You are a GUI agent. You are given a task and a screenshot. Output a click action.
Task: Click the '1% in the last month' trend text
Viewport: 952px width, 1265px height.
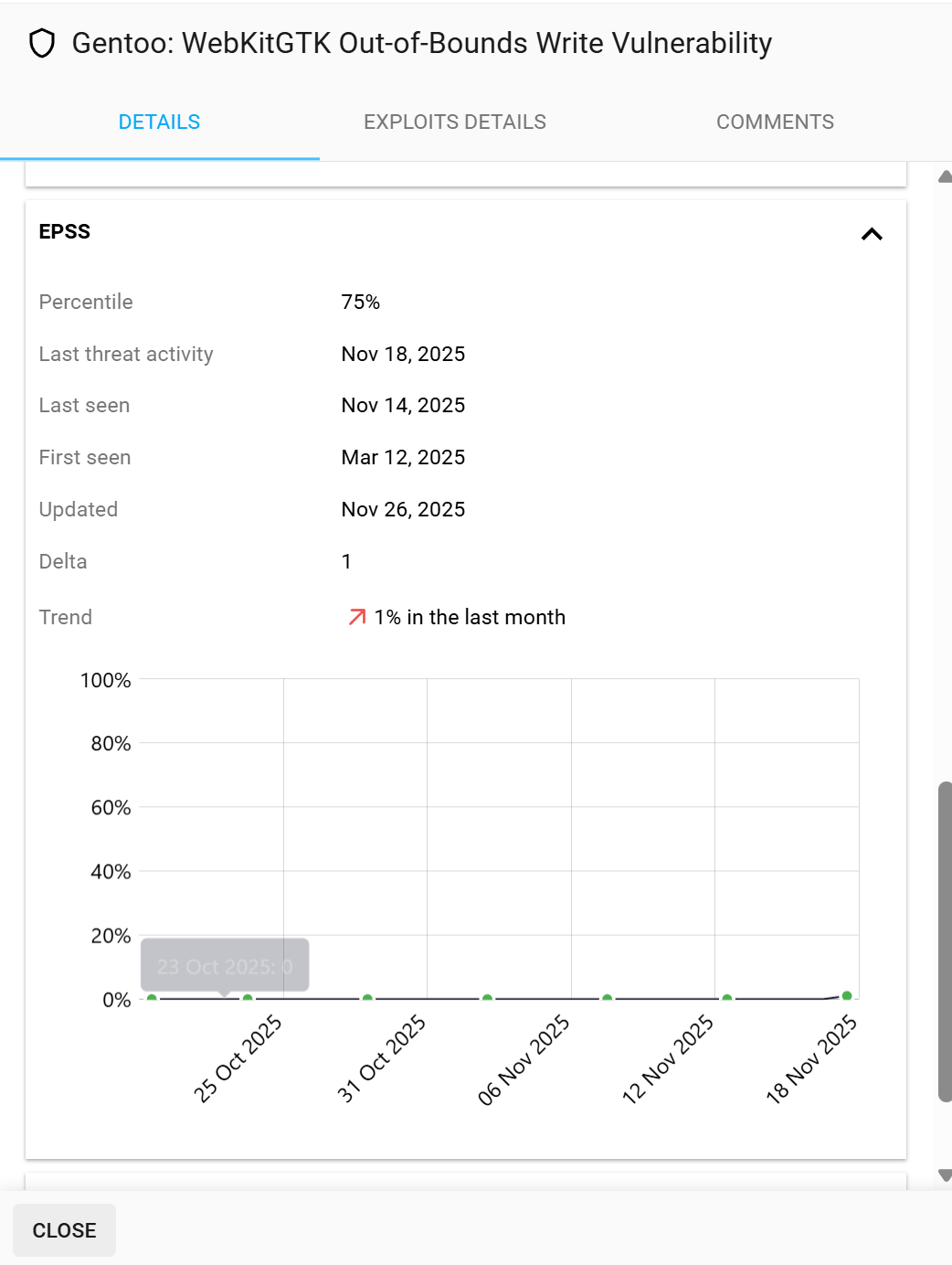[470, 618]
